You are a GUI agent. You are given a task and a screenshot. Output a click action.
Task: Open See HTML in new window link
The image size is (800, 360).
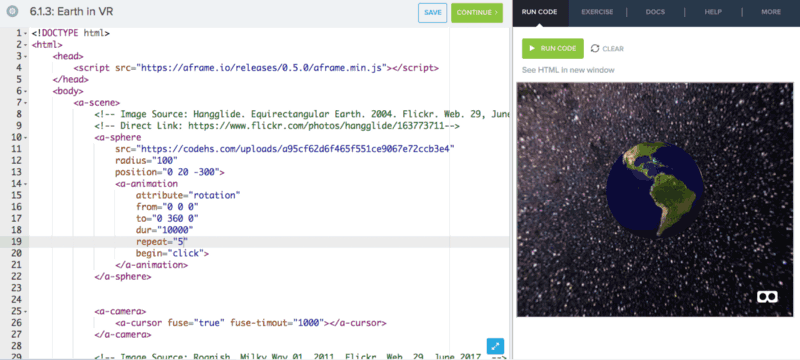568,70
